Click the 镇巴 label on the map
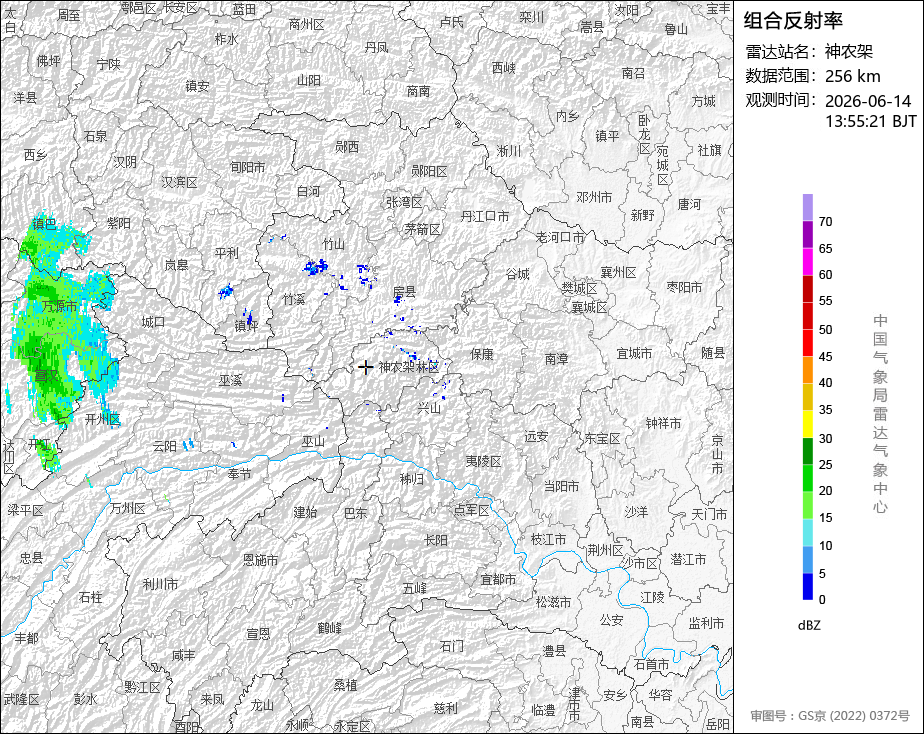The width and height of the screenshot is (924, 734). [45, 224]
